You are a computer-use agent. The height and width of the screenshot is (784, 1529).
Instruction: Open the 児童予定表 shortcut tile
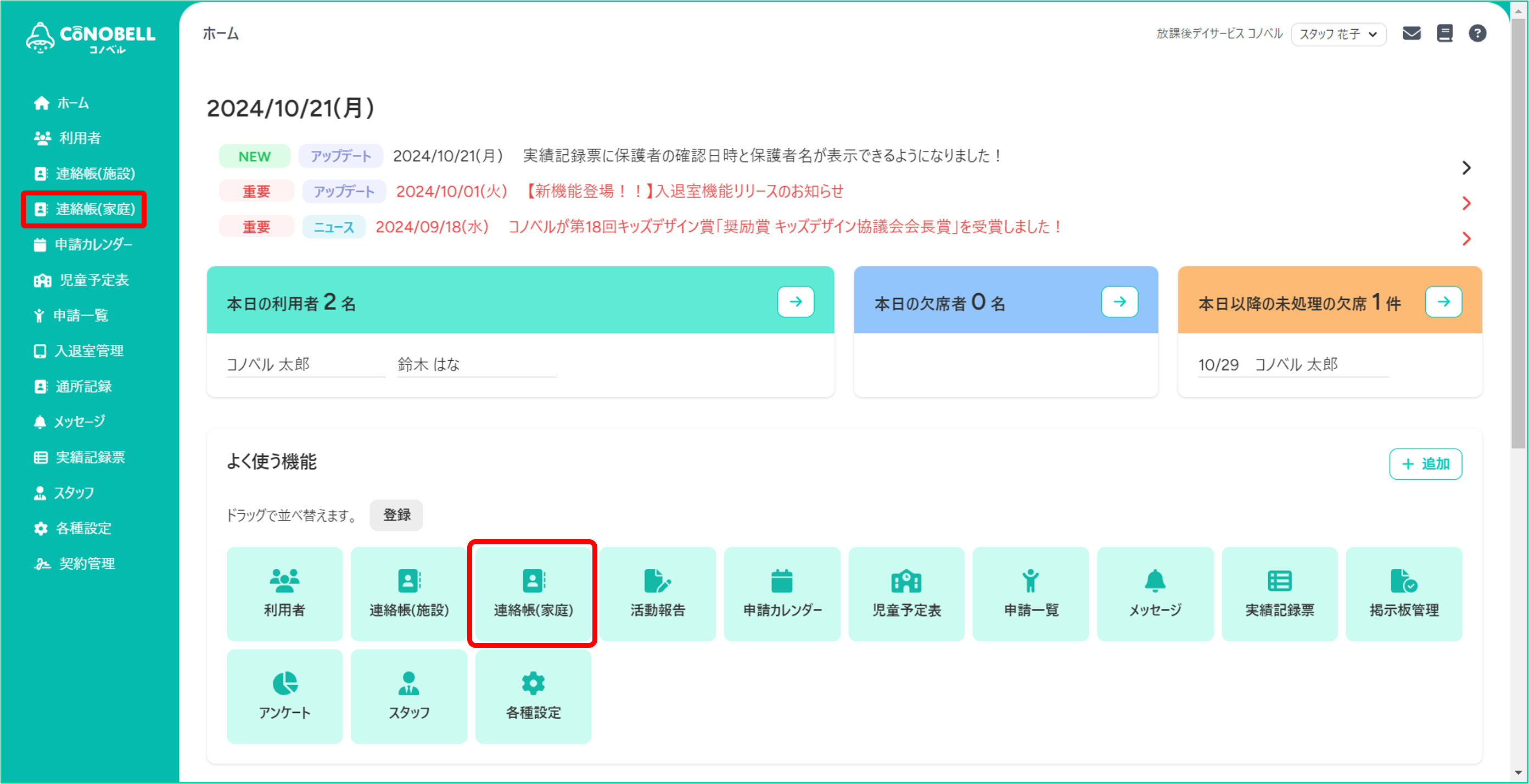click(x=906, y=593)
